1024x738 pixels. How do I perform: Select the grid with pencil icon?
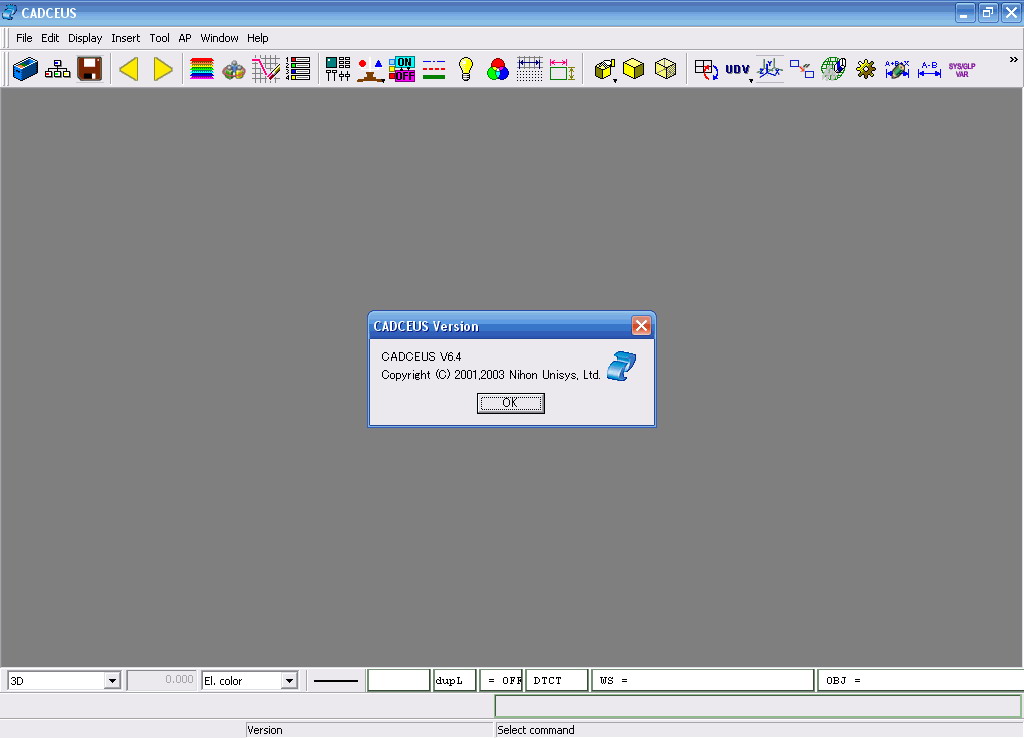pyautogui.click(x=266, y=69)
